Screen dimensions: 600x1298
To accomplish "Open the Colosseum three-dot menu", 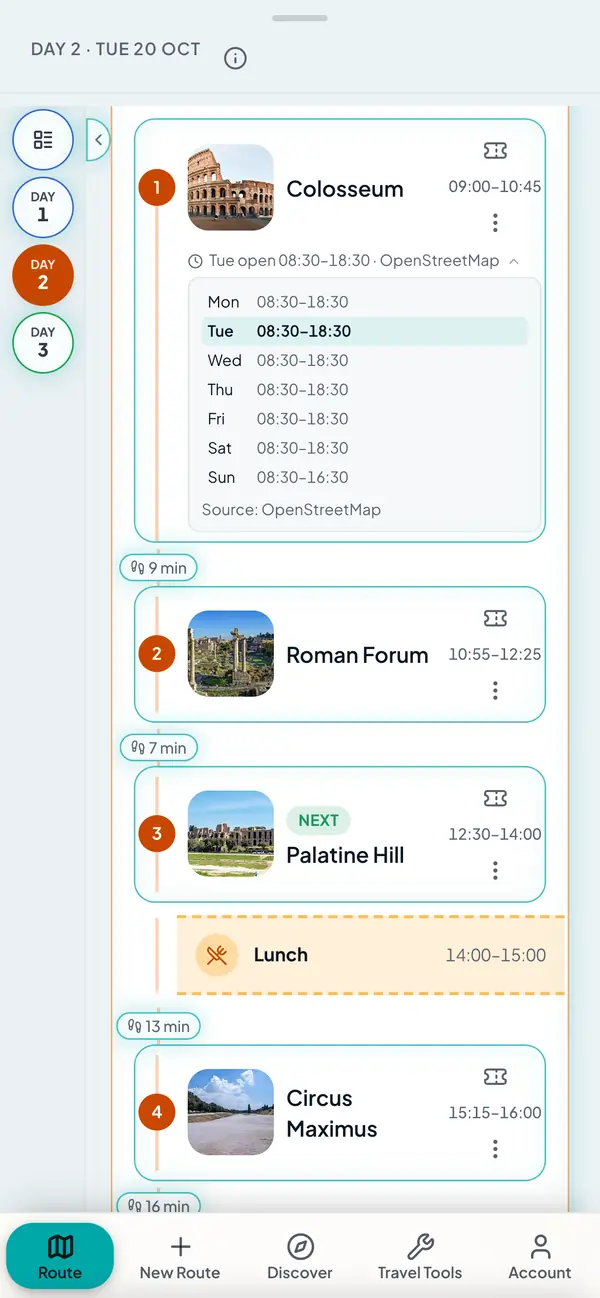I will pyautogui.click(x=495, y=222).
